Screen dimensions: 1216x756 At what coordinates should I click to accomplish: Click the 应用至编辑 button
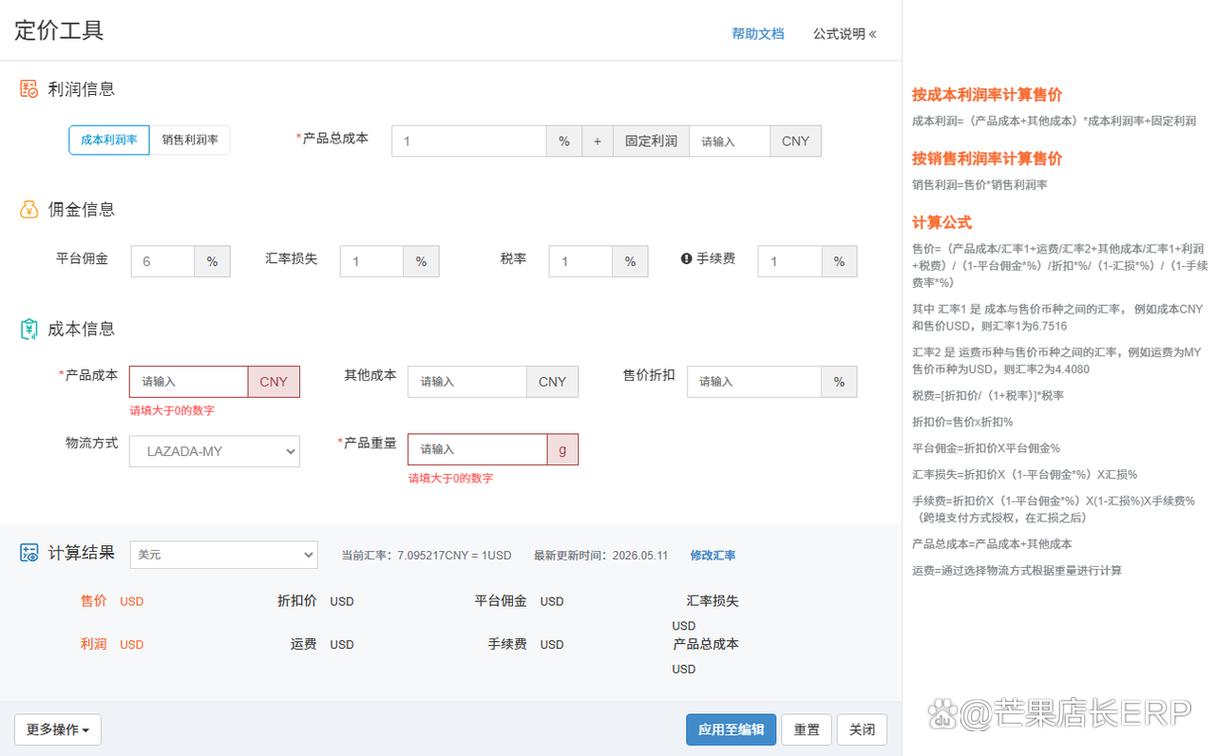(731, 730)
